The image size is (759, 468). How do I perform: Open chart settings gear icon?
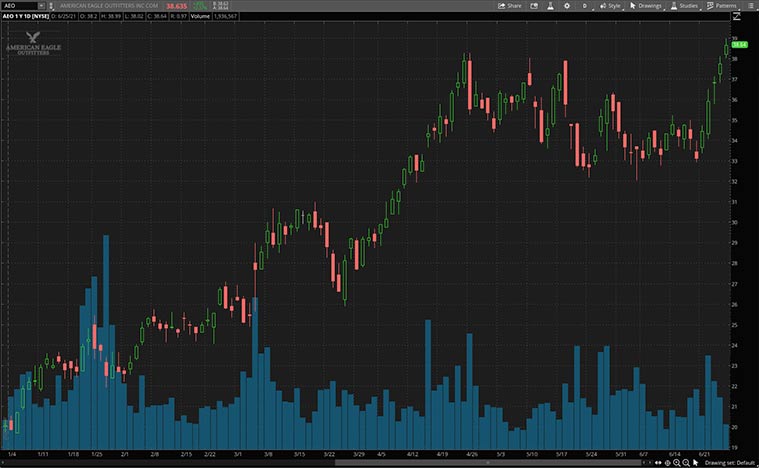point(567,6)
